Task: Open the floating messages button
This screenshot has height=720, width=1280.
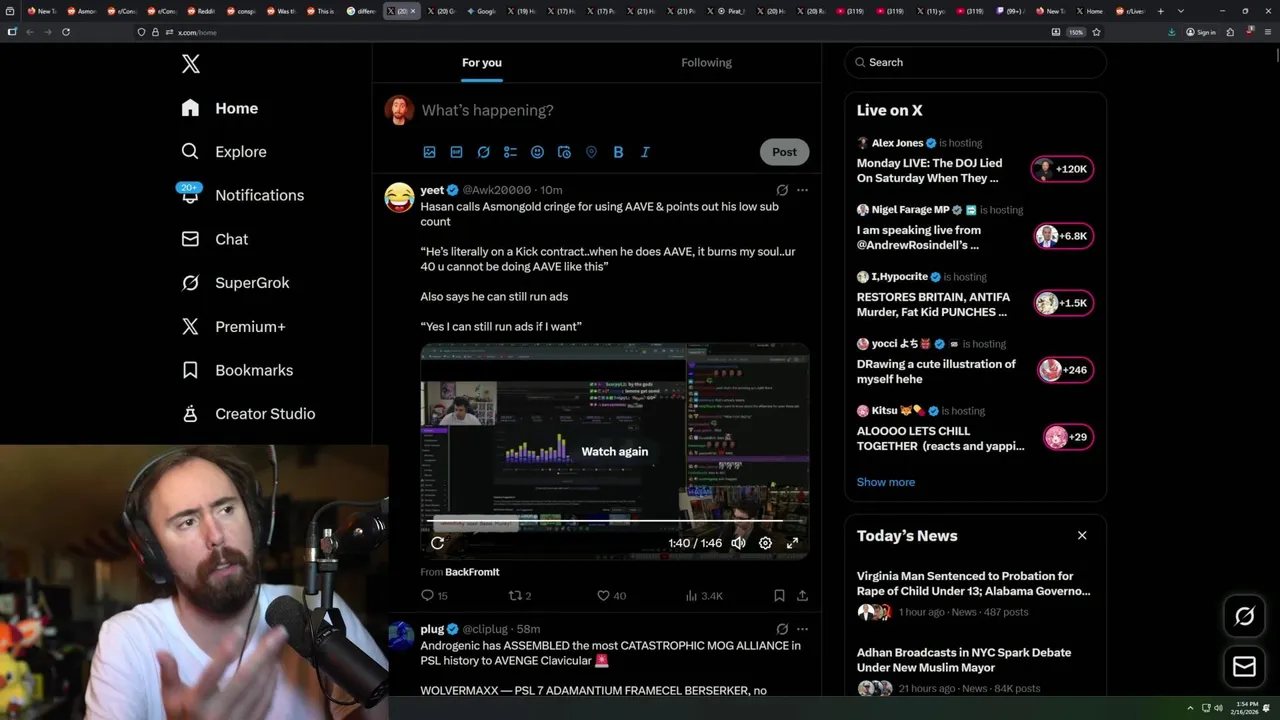Action: (1244, 666)
